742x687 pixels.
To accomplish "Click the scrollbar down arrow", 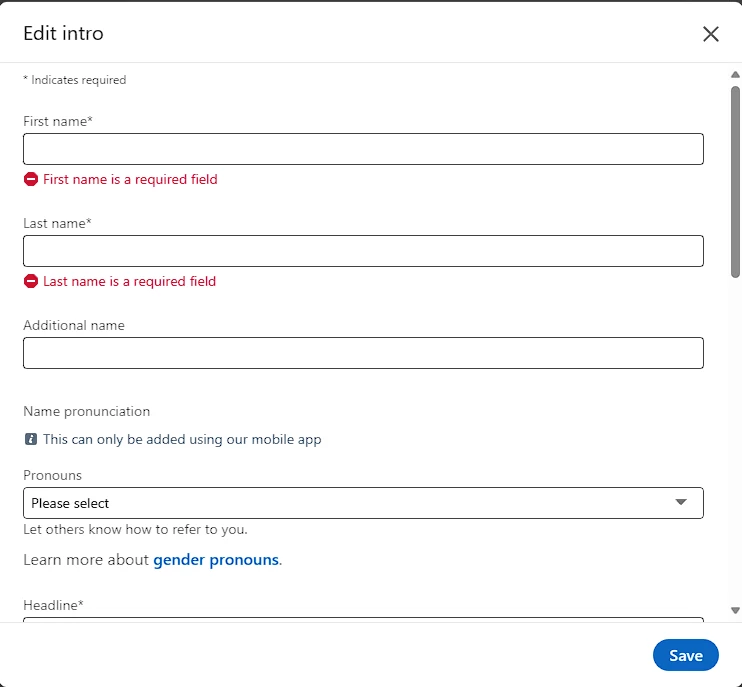I will 735,610.
